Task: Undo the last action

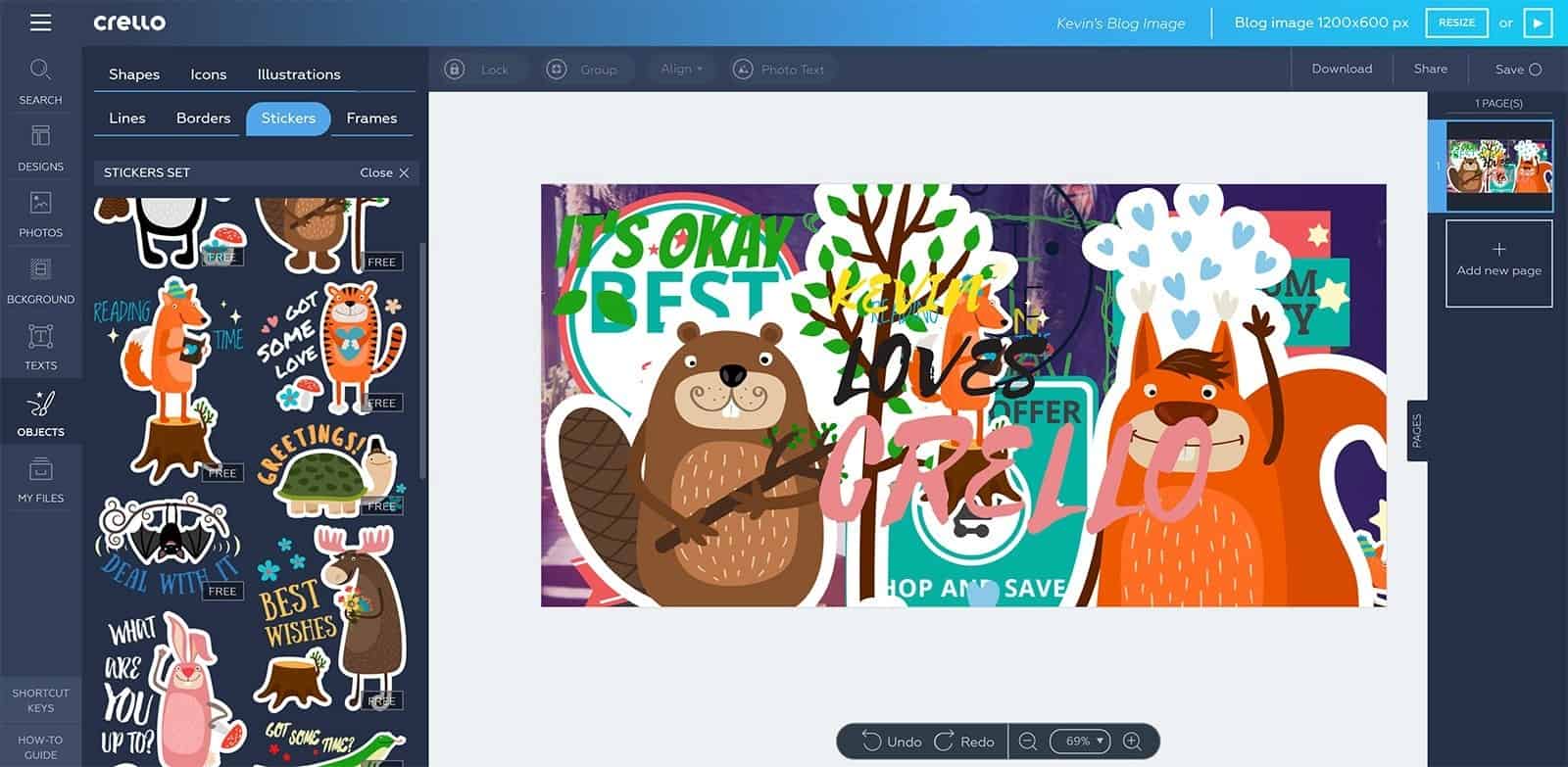Action: coord(892,742)
